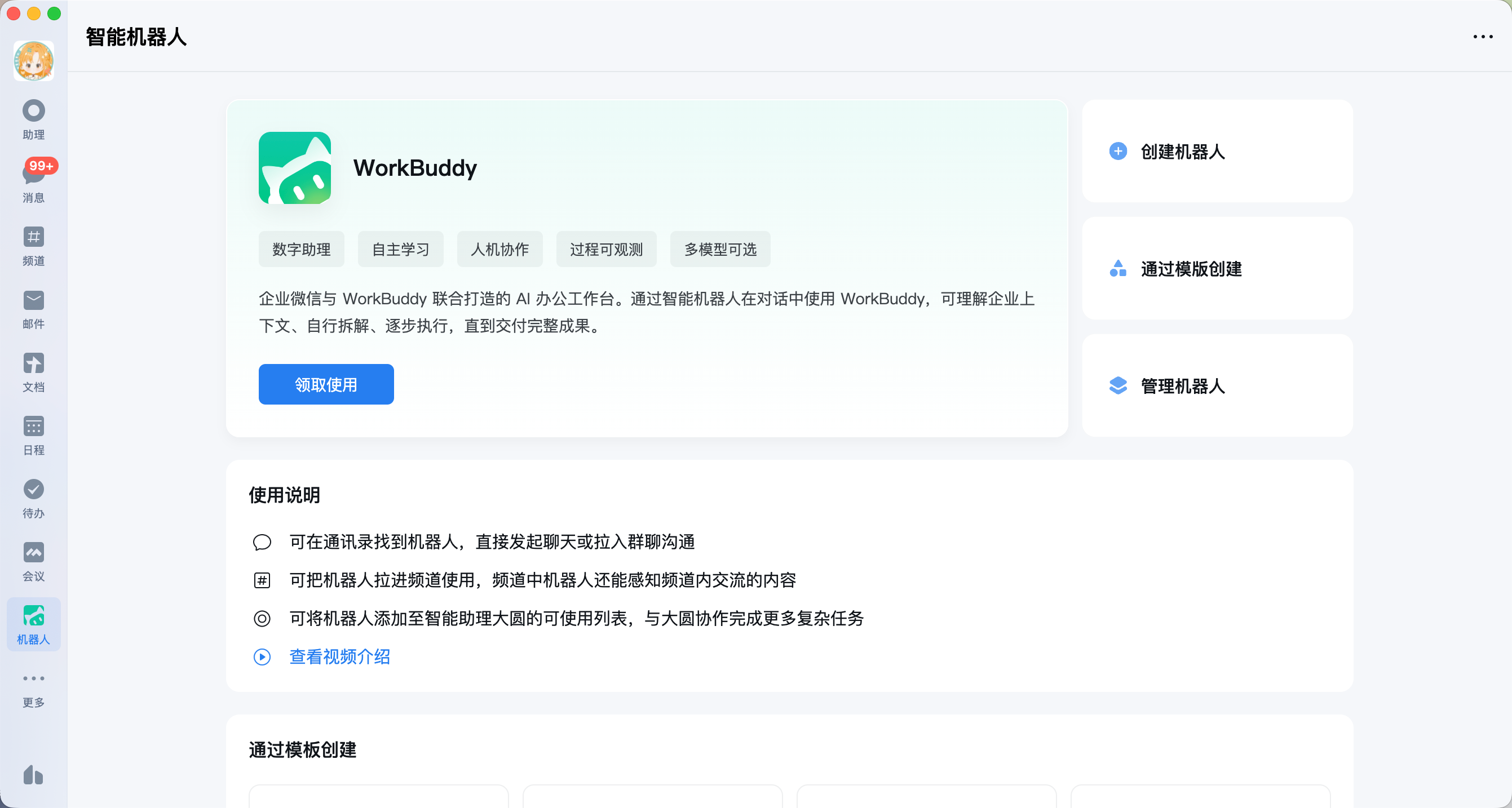Open 日程 calendar in sidebar
Viewport: 1512px width, 808px height.
coord(33,436)
